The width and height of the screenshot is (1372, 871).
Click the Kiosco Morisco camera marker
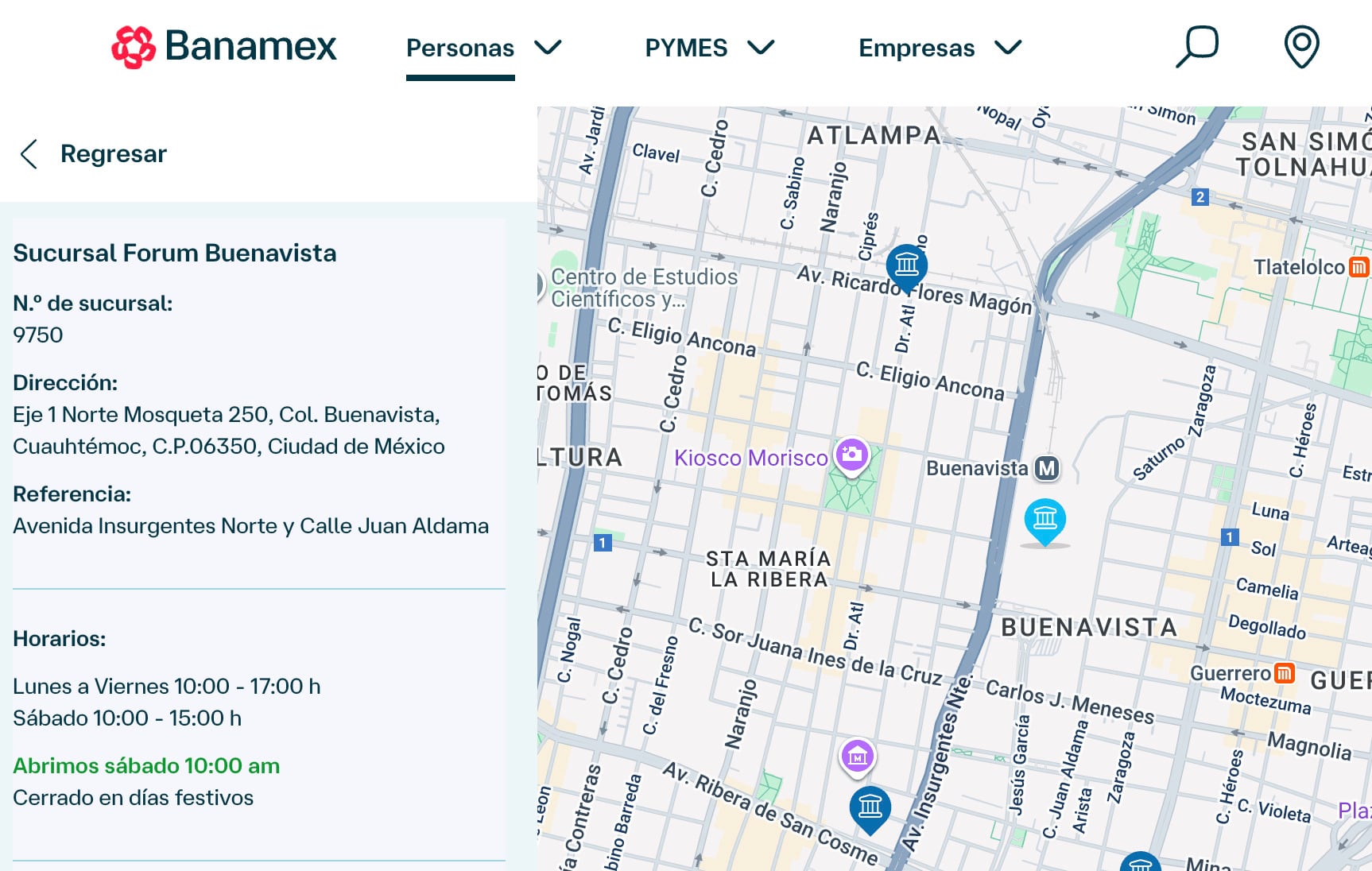pos(851,455)
